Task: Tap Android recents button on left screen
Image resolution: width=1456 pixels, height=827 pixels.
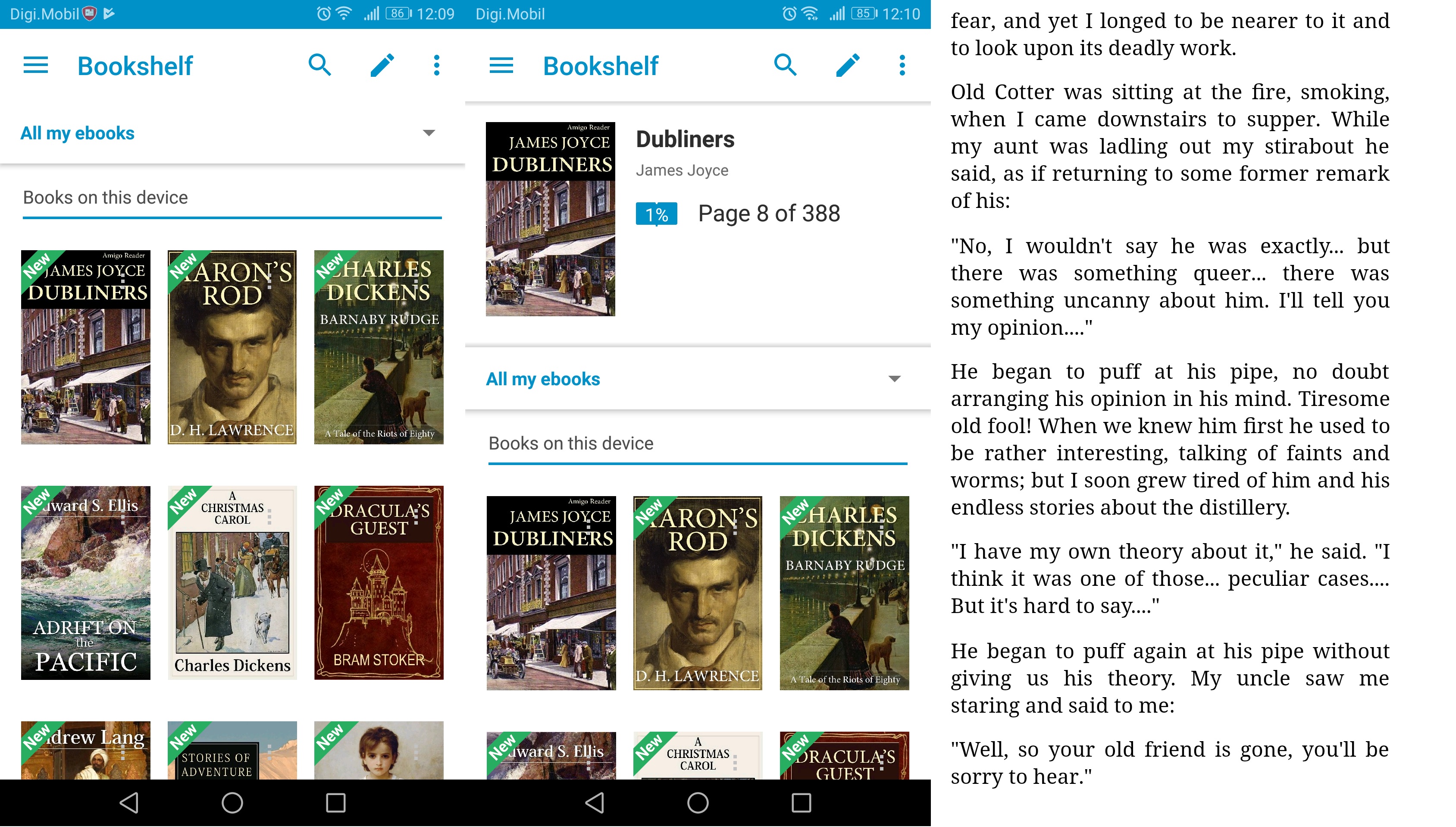Action: [335, 802]
